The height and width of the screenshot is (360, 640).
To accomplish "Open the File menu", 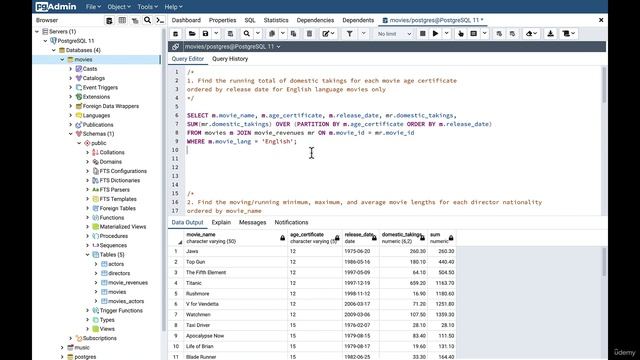I will point(93,7).
